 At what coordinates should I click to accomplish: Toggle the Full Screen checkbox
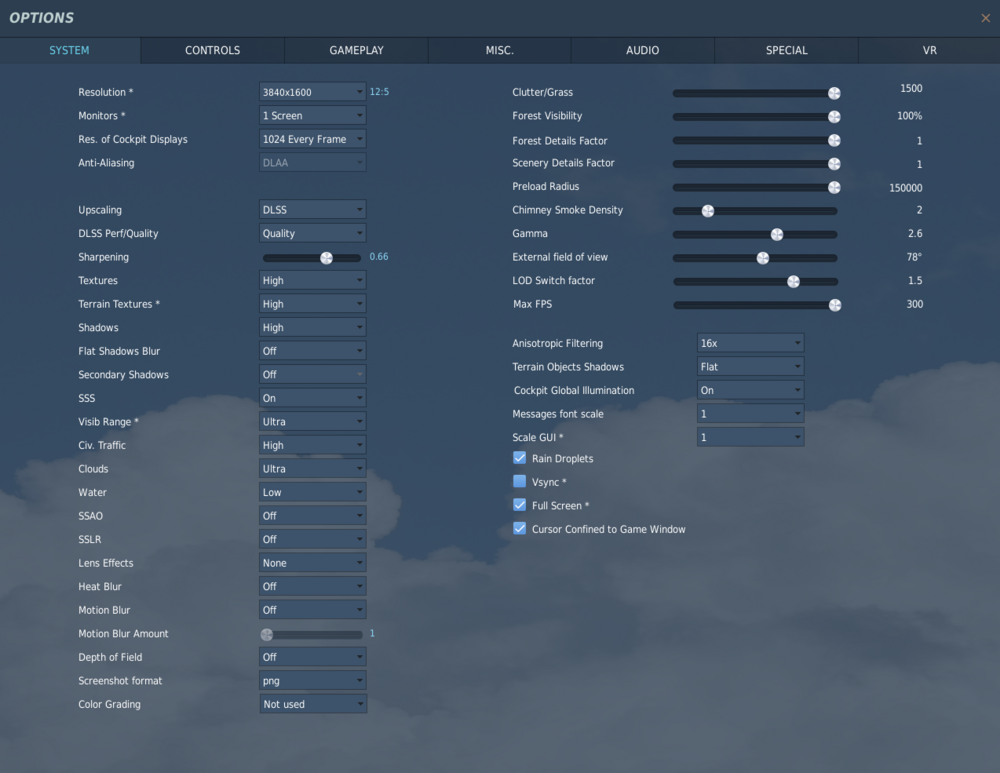(520, 505)
